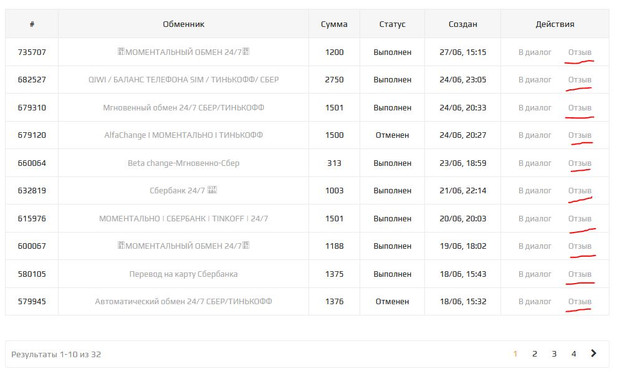Open exchanger Сбербанк 24/7
This screenshot has height=381, width=640.
(x=183, y=191)
